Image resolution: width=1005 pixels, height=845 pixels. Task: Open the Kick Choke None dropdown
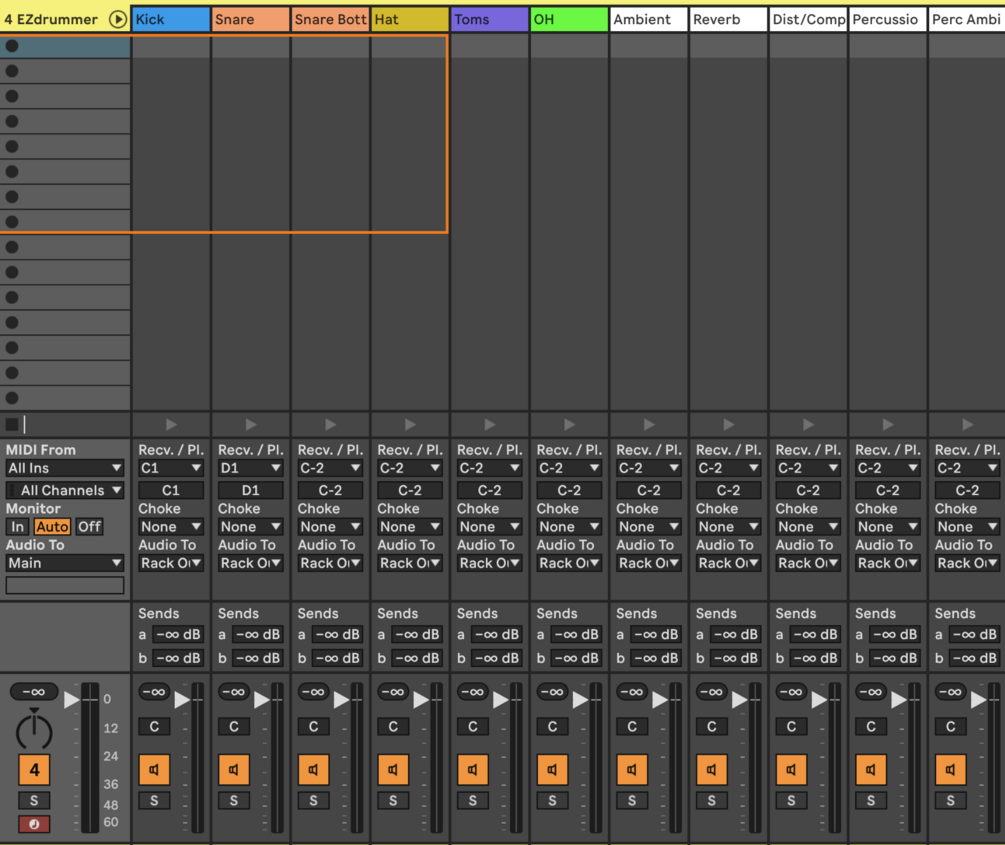pyautogui.click(x=171, y=527)
